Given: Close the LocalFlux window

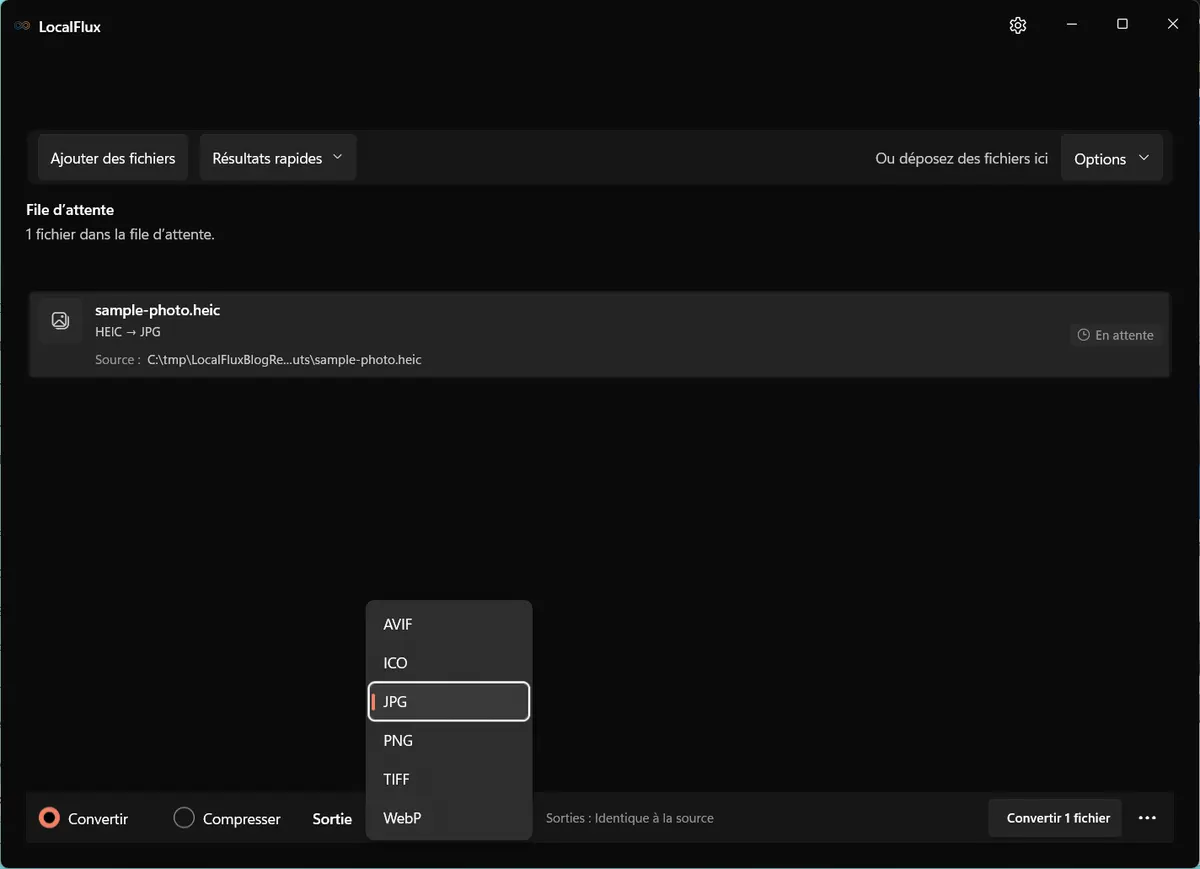Looking at the screenshot, I should point(1173,25).
